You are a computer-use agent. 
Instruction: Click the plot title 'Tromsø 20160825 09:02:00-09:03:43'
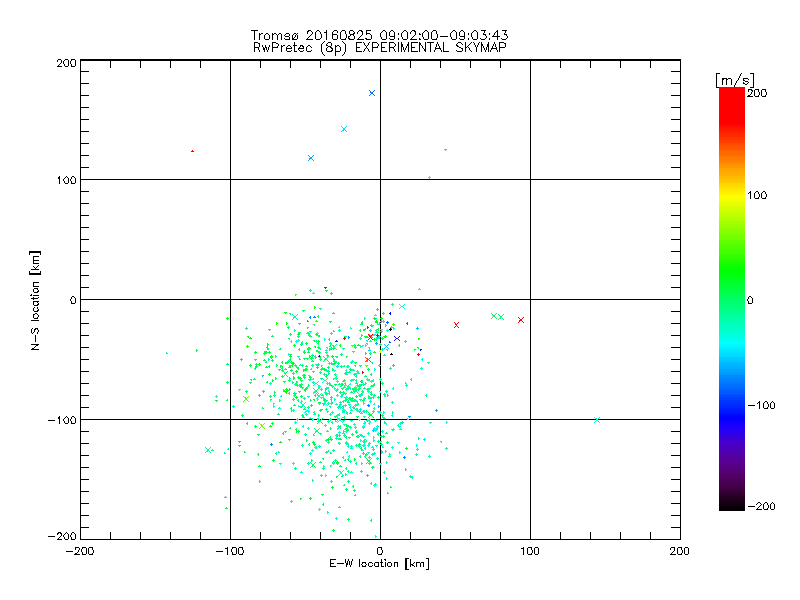(379, 35)
